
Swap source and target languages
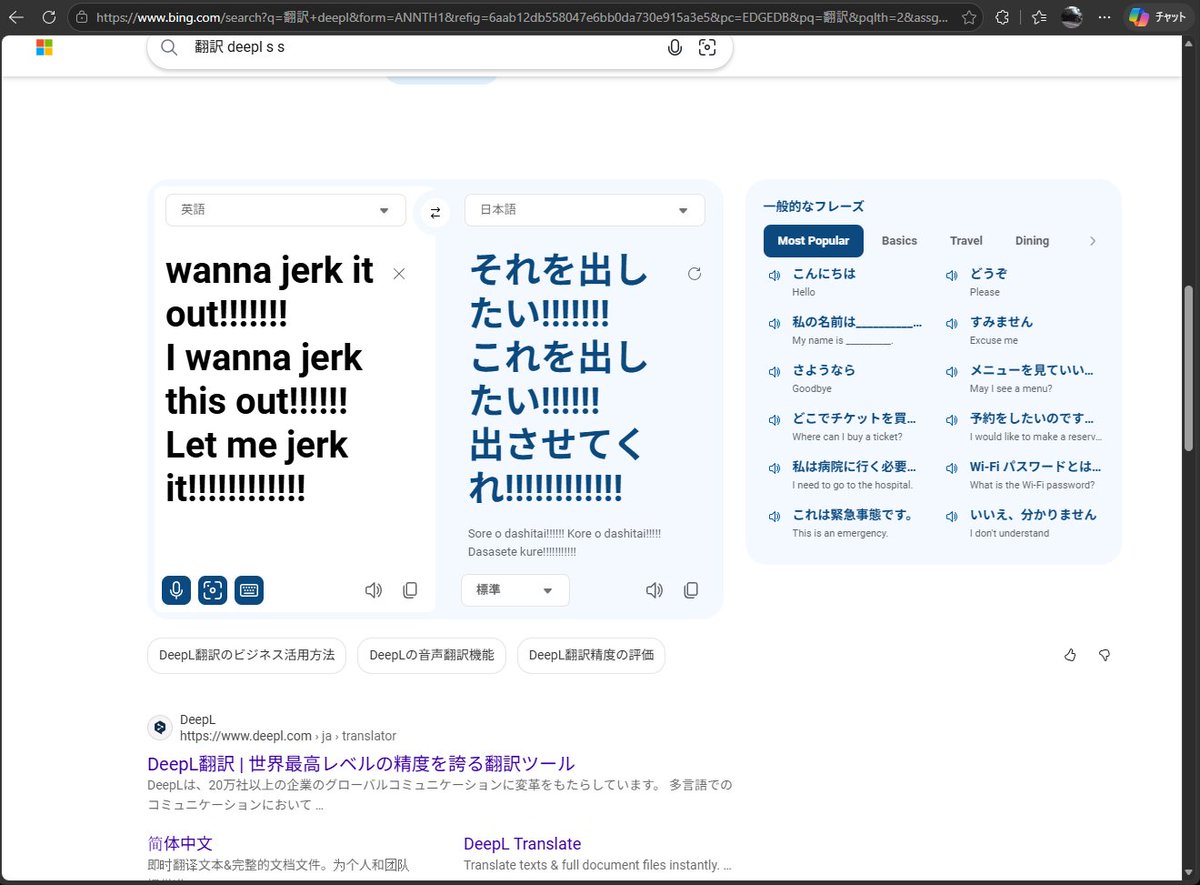click(435, 212)
